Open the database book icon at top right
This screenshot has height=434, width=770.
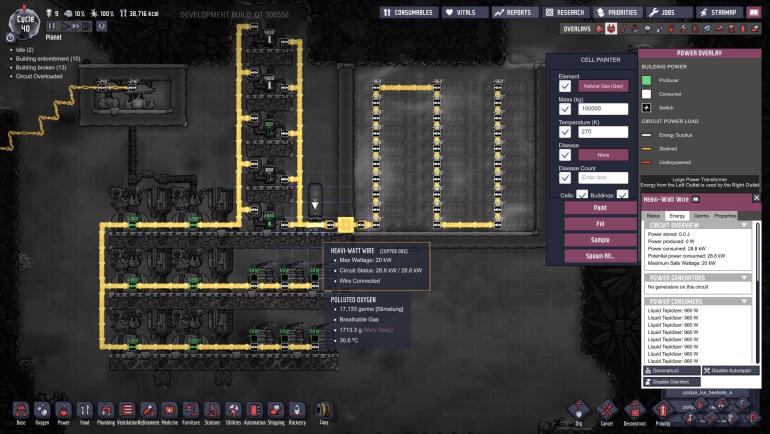pos(753,12)
